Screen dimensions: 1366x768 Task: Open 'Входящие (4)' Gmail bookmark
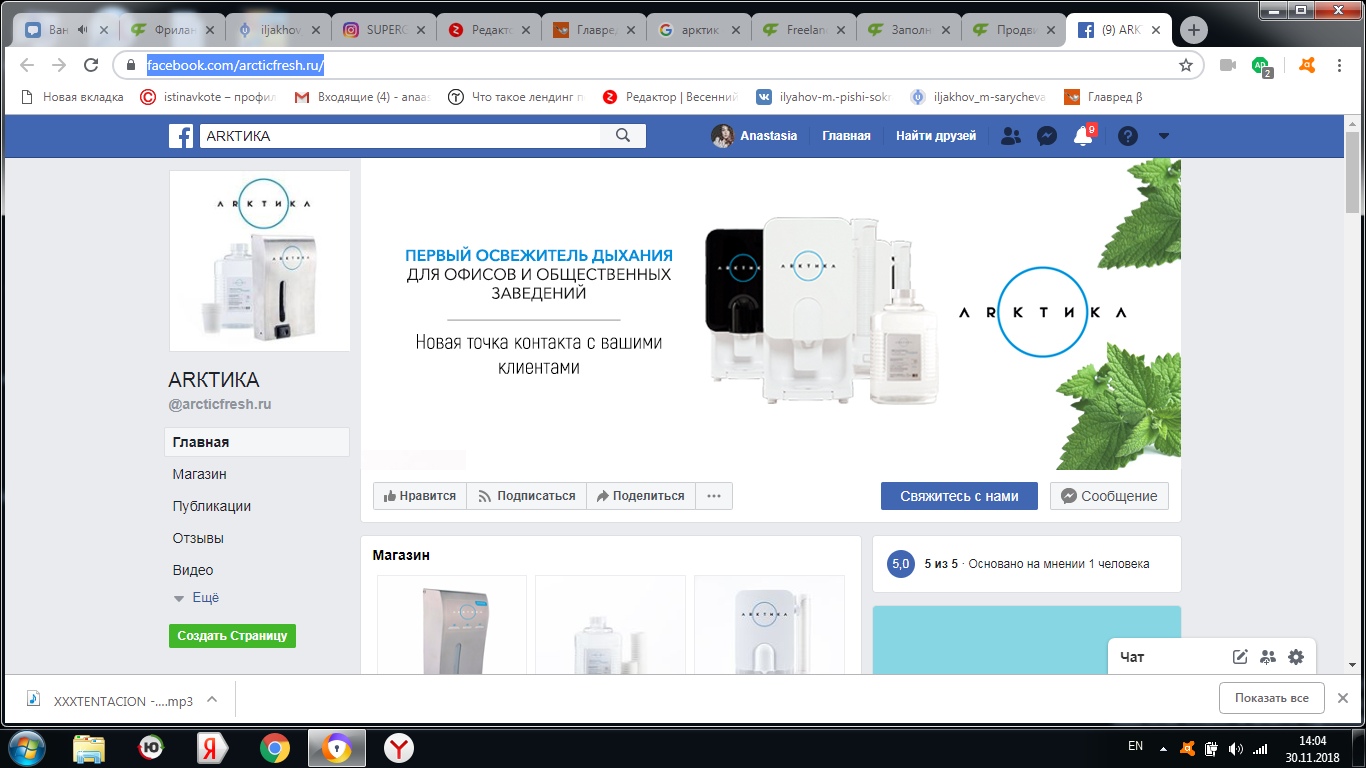(364, 97)
